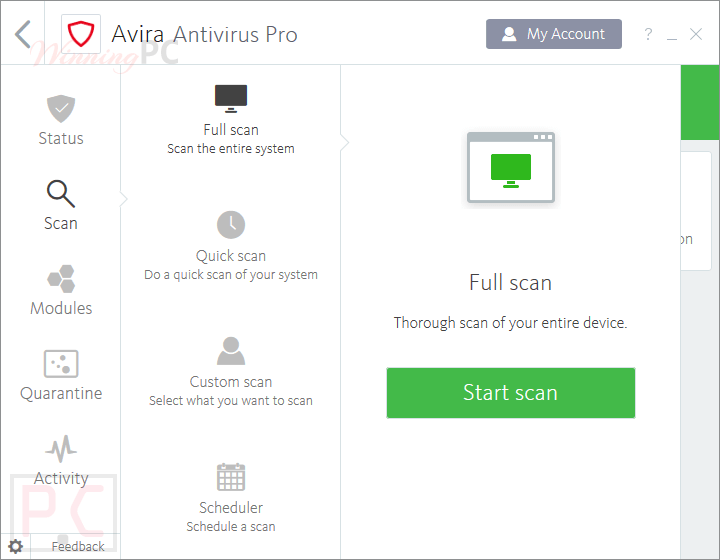Minimize the Avira window

click(x=672, y=39)
